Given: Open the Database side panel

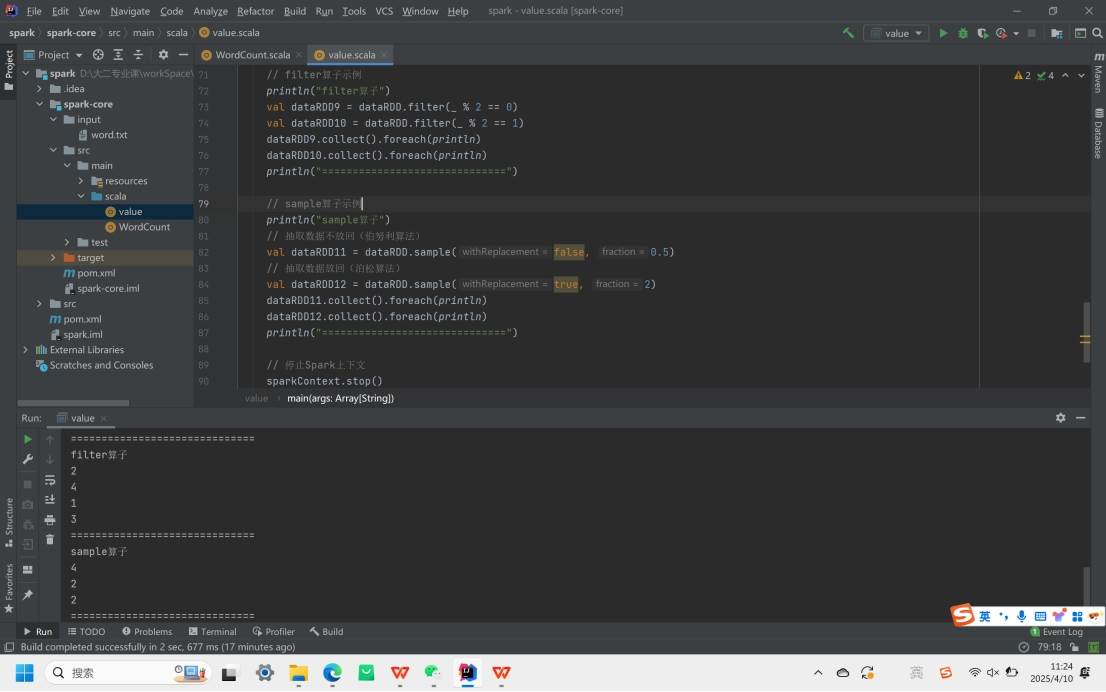Looking at the screenshot, I should tap(1098, 133).
